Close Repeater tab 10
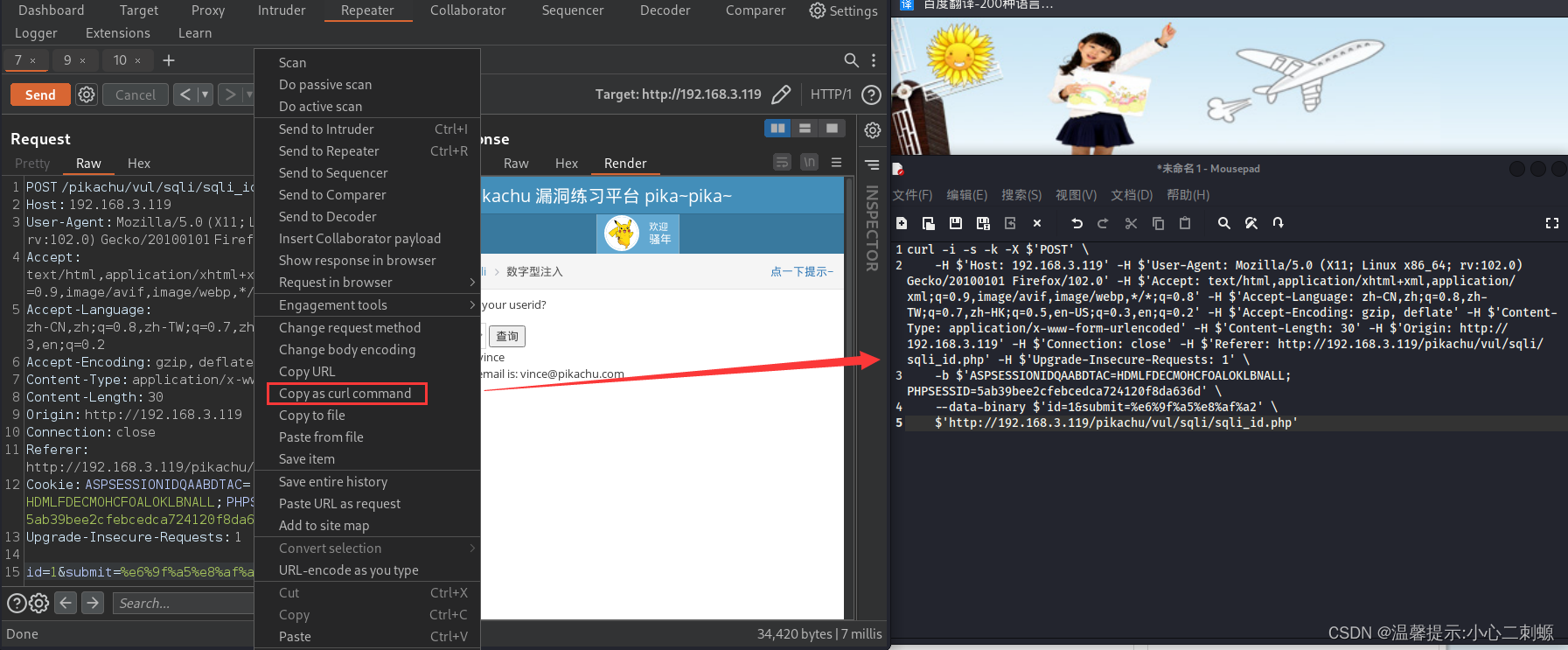Image resolution: width=1568 pixels, height=650 pixels. point(137,61)
